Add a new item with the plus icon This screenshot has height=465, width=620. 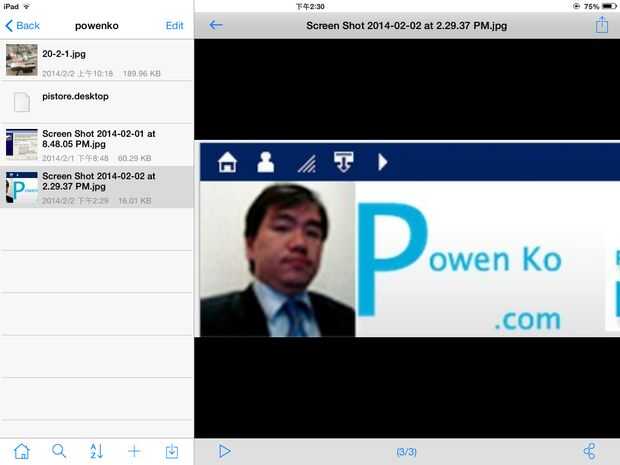[x=134, y=451]
